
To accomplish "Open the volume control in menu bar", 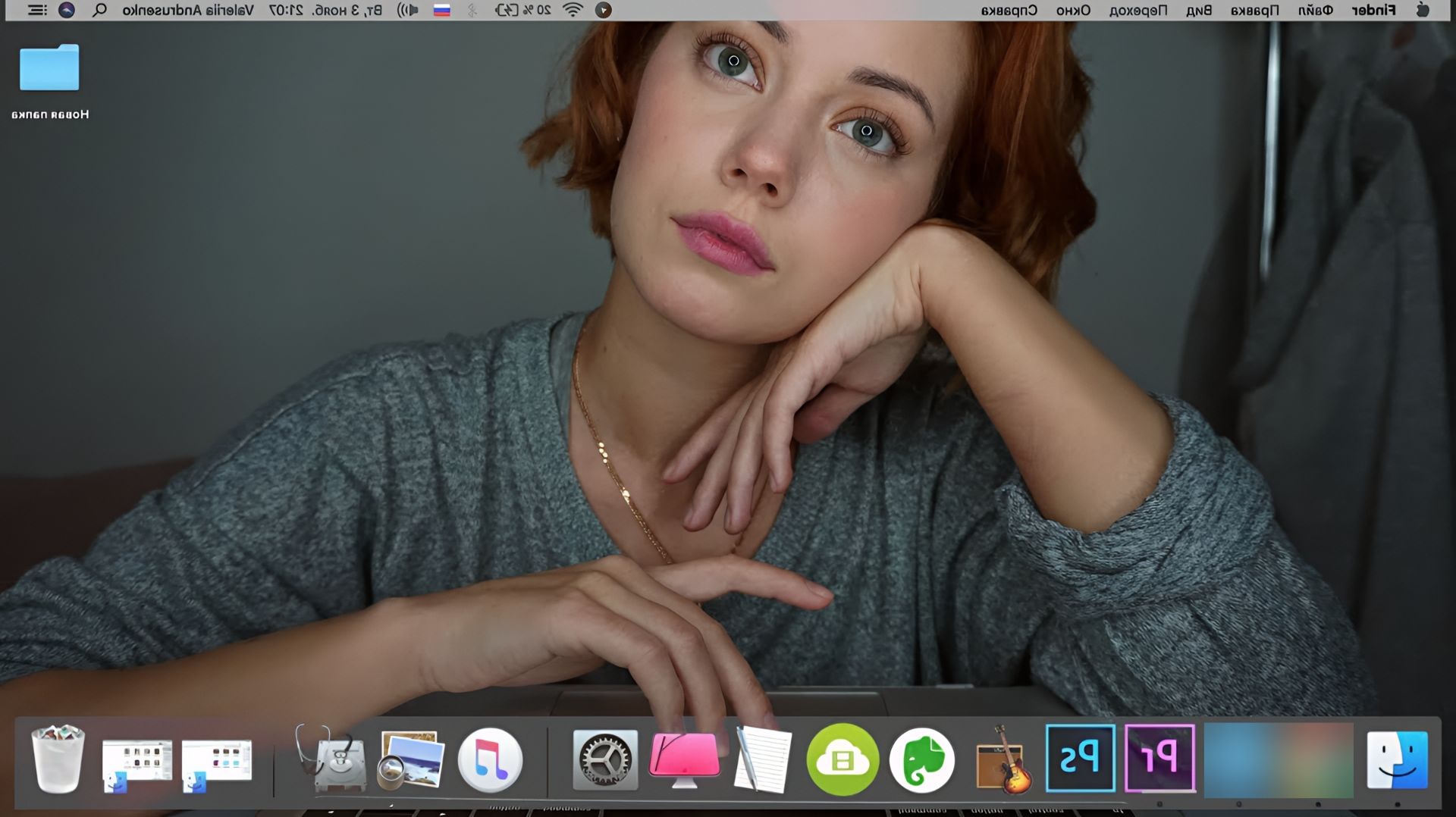I will [407, 10].
